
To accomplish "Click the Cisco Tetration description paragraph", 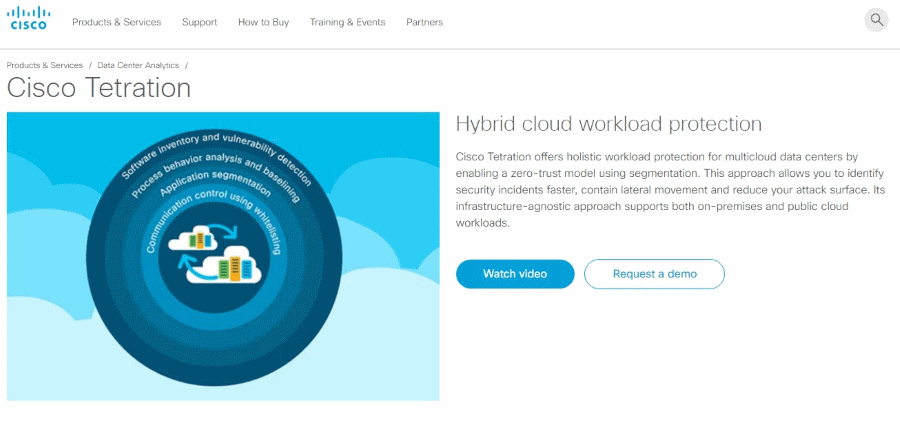I will pos(670,190).
